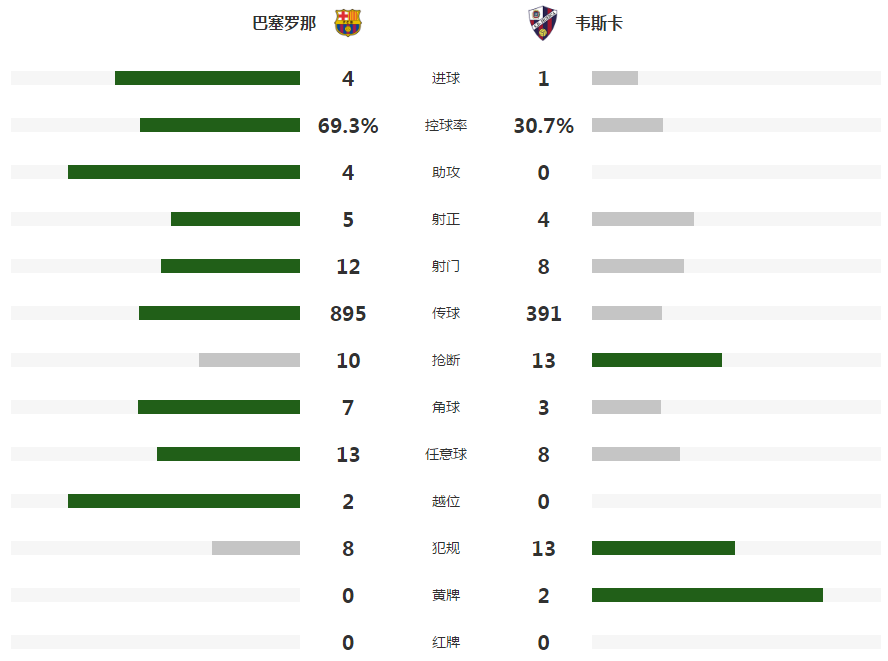Viewport: 888px width, 661px height.
Task: Select the 传球 statistic label
Action: [x=446, y=313]
